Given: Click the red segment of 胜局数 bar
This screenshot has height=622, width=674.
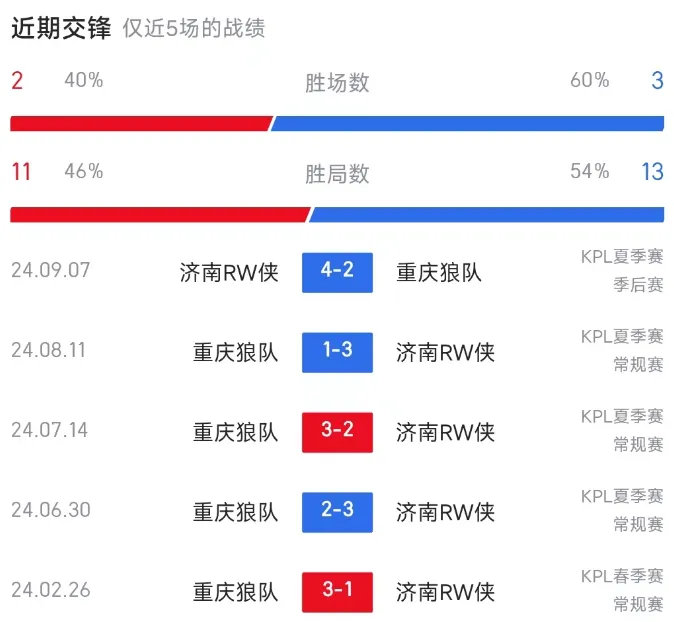Looking at the screenshot, I should coord(160,214).
